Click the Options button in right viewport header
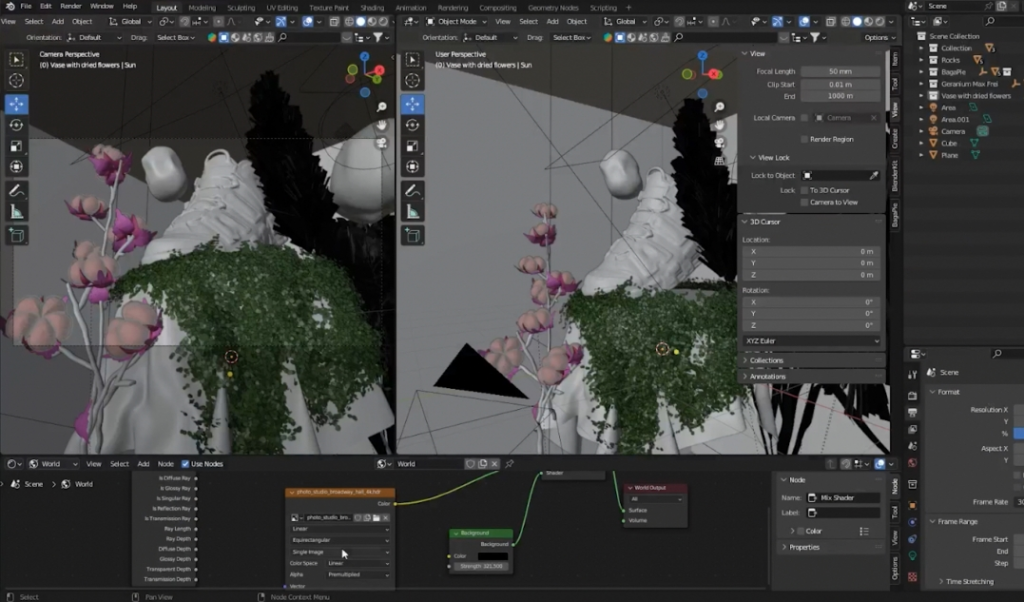The width and height of the screenshot is (1024, 602). (880, 37)
